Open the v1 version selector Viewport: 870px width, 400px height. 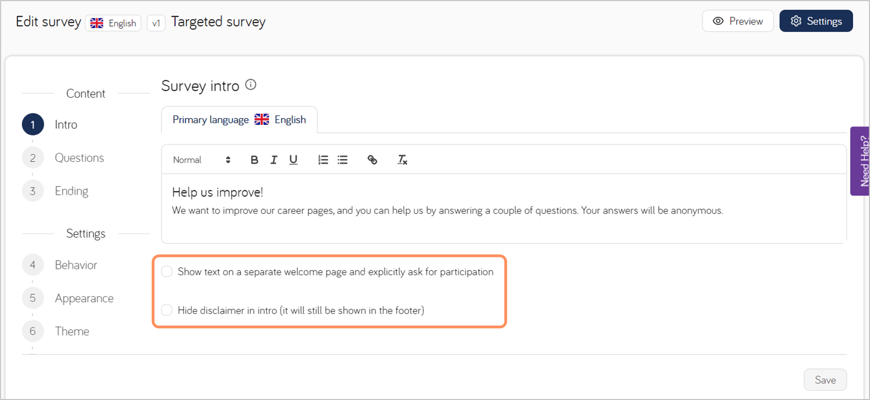tap(156, 22)
